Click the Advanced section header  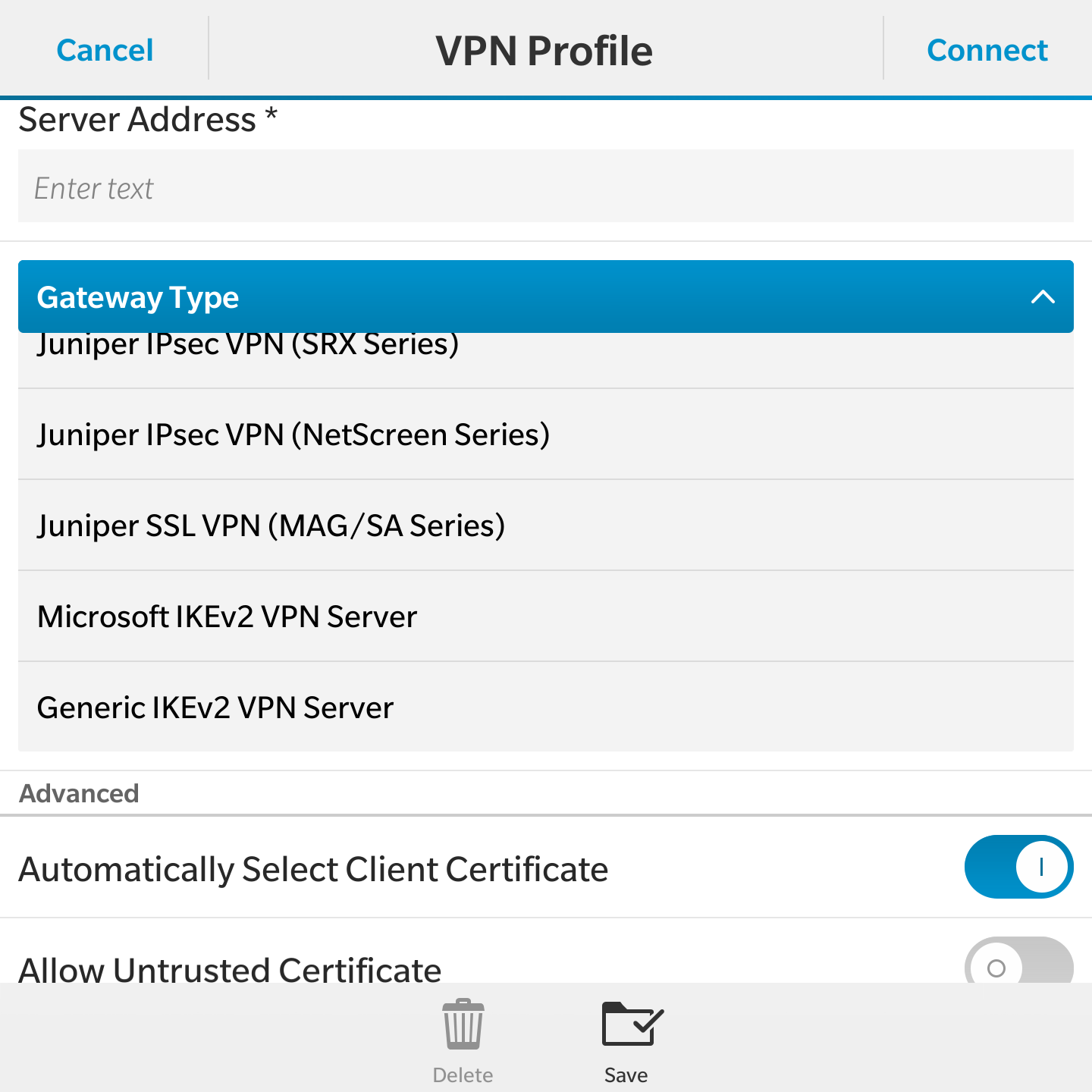pyautogui.click(x=79, y=793)
